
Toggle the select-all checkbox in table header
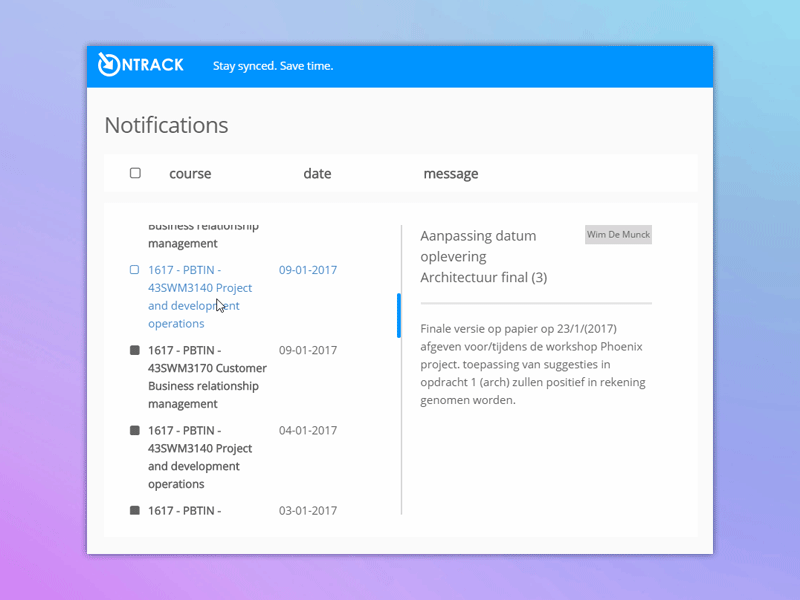[135, 173]
